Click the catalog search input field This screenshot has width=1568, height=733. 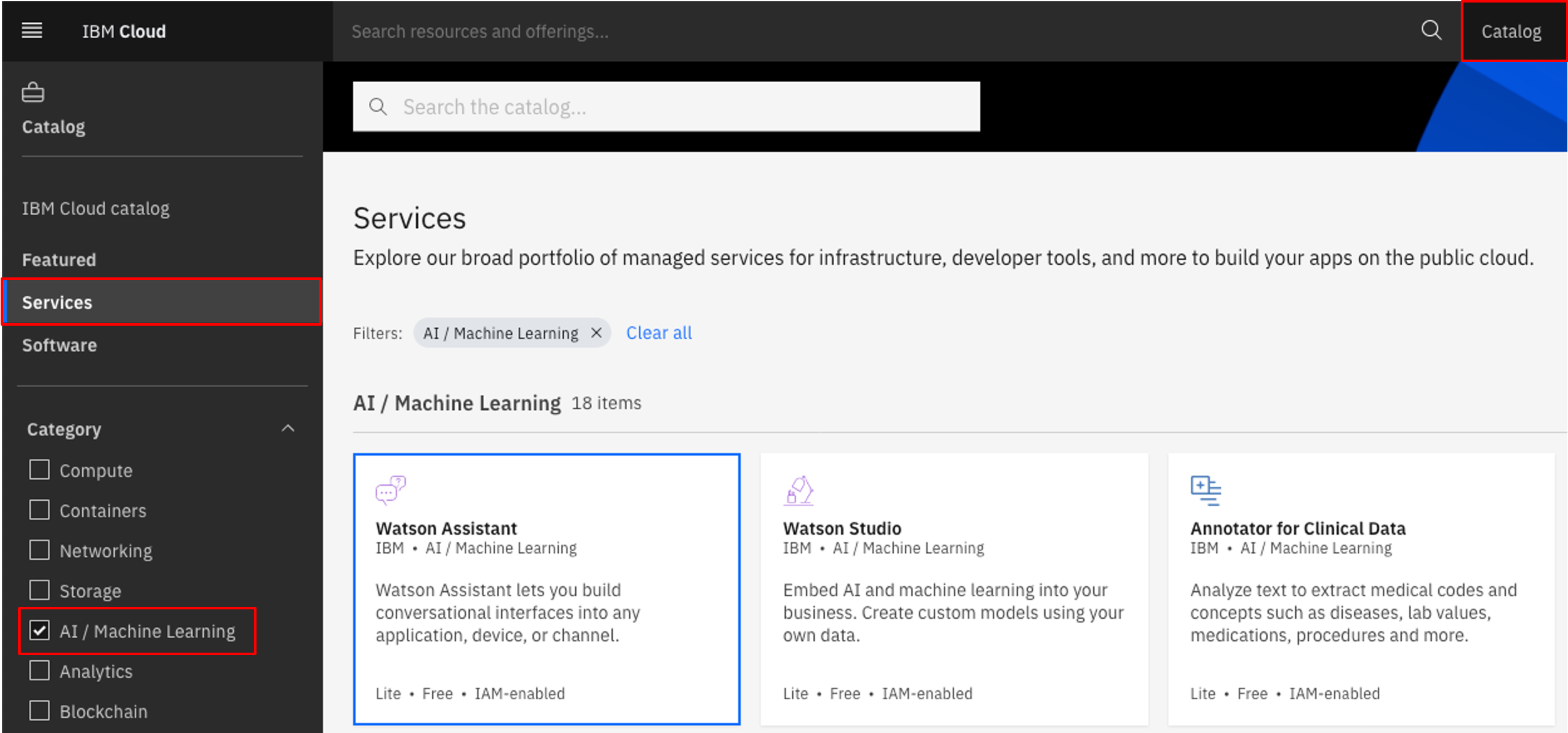point(665,107)
